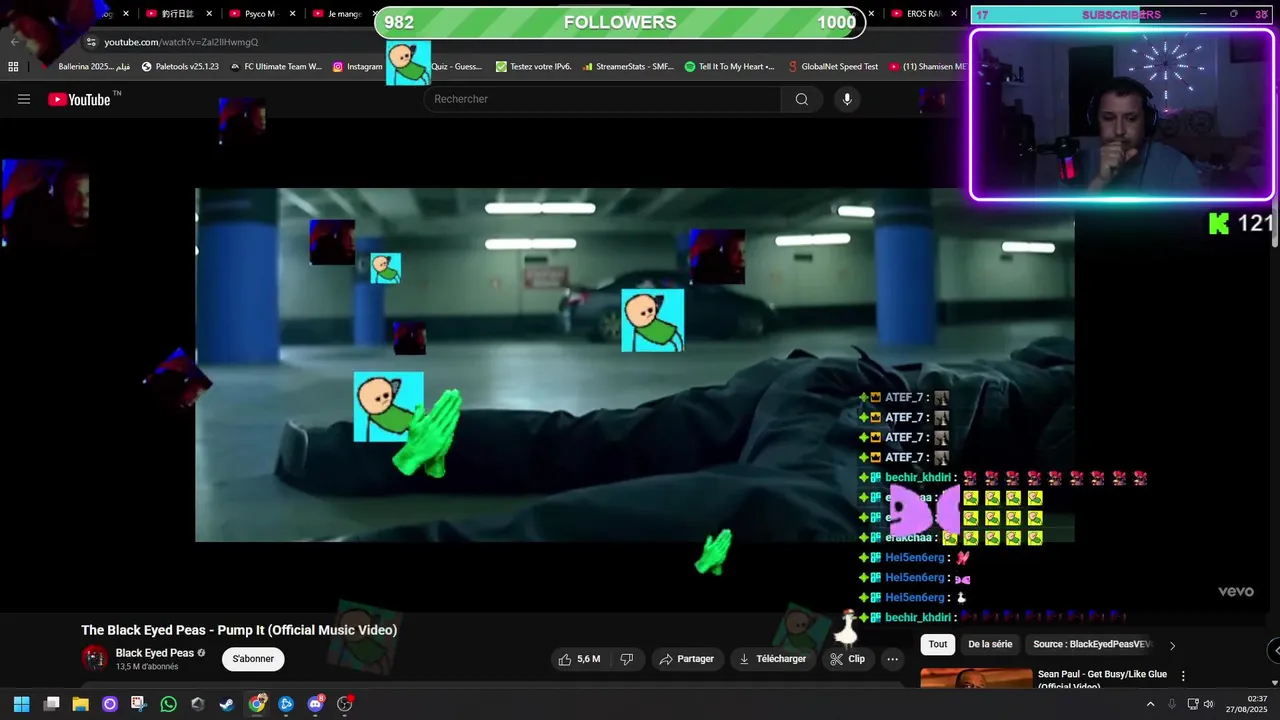This screenshot has height=720, width=1280.
Task: Create a clip with the Clip button
Action: click(x=848, y=659)
